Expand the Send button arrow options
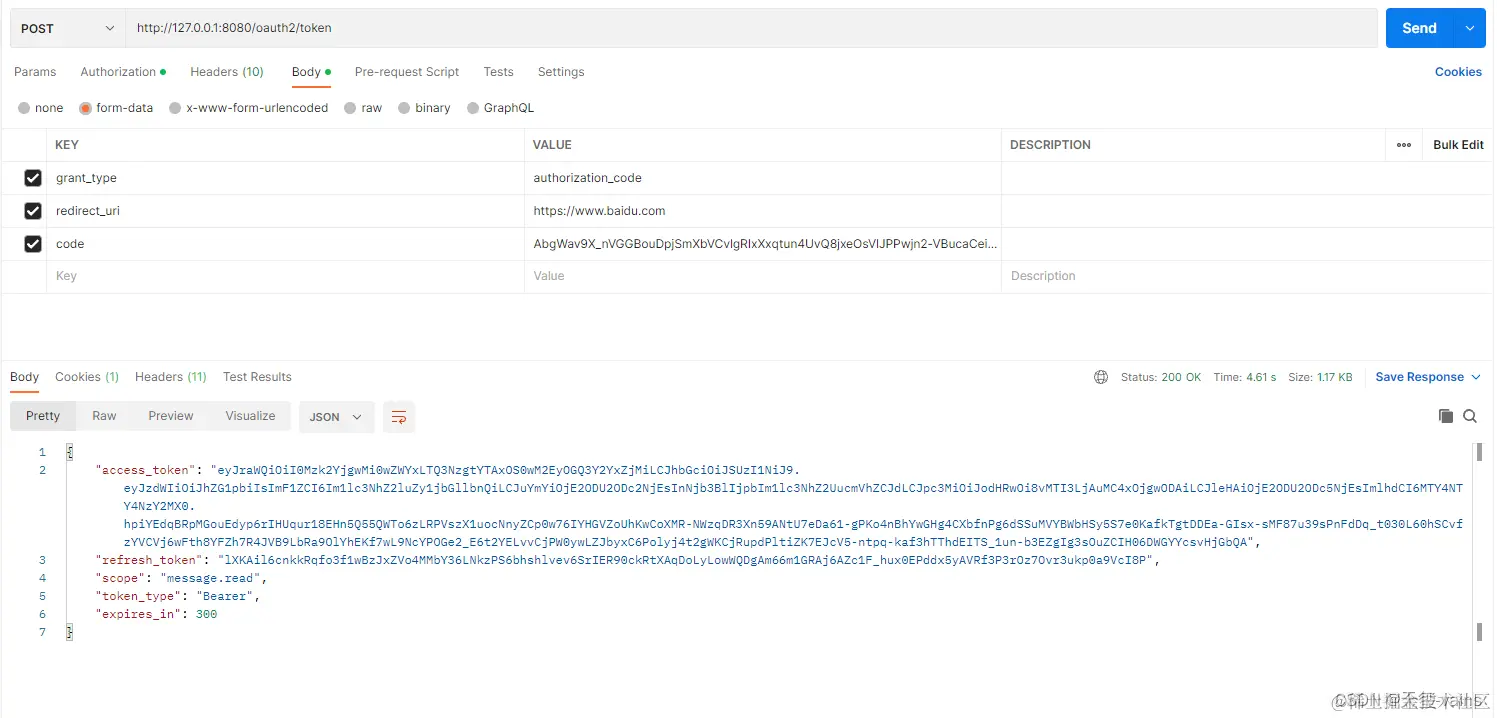1497x718 pixels. [1470, 28]
